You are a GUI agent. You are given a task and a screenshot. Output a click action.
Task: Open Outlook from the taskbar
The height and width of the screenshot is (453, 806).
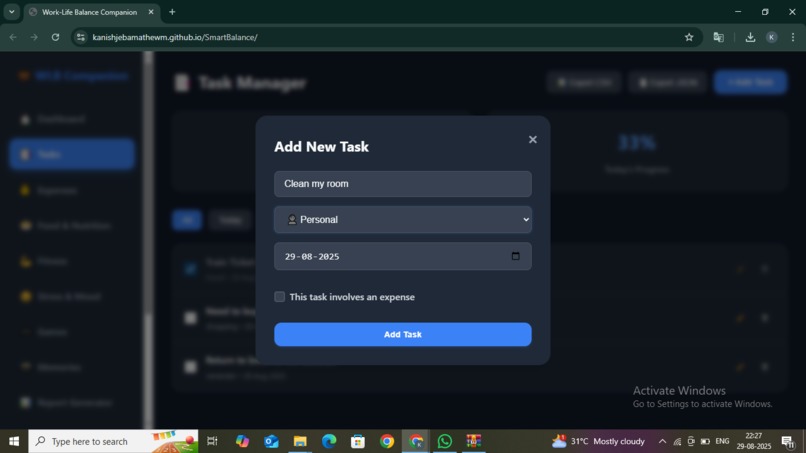click(x=271, y=441)
